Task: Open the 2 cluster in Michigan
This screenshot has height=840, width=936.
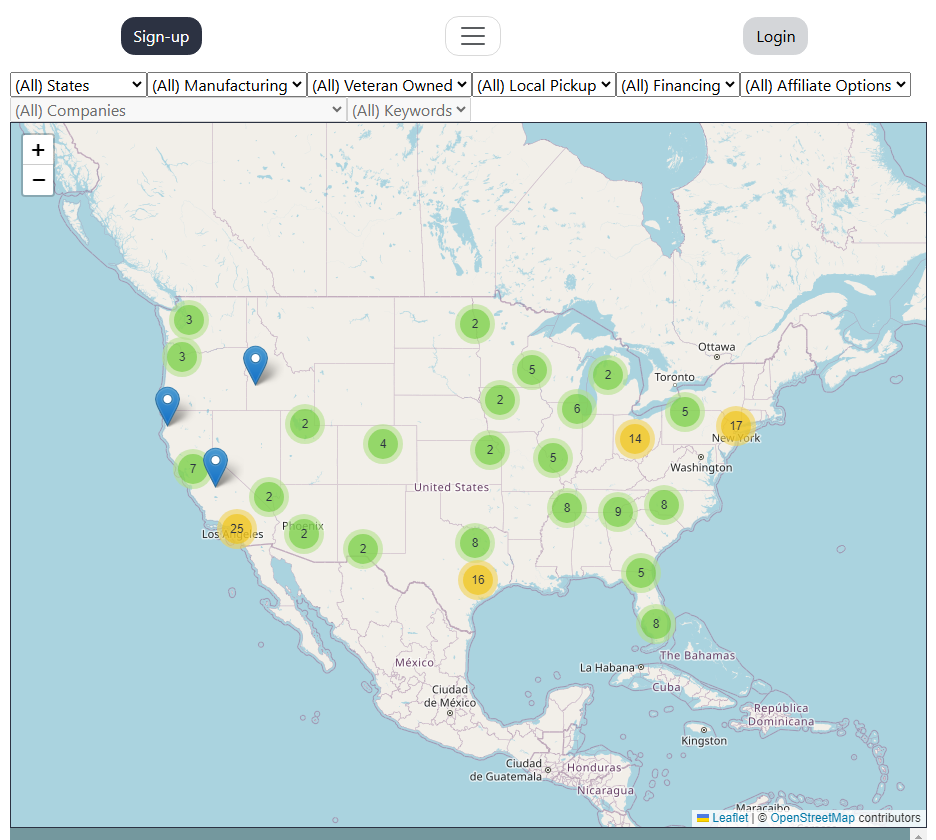Action: tap(608, 375)
